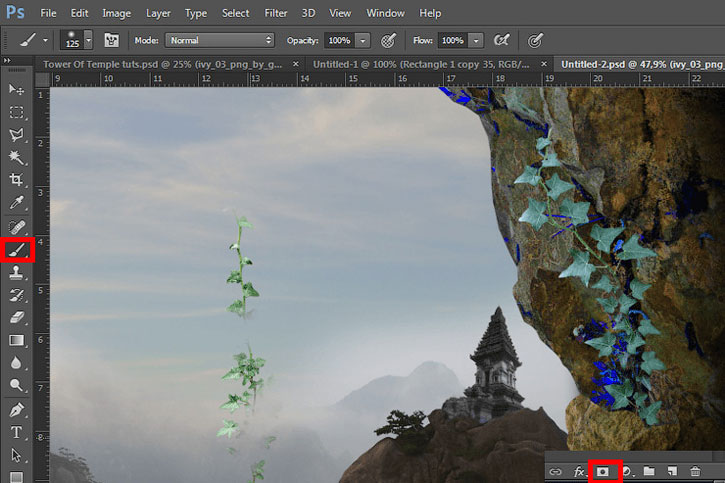Open the Edit menu
This screenshot has height=483, width=725.
pos(79,13)
